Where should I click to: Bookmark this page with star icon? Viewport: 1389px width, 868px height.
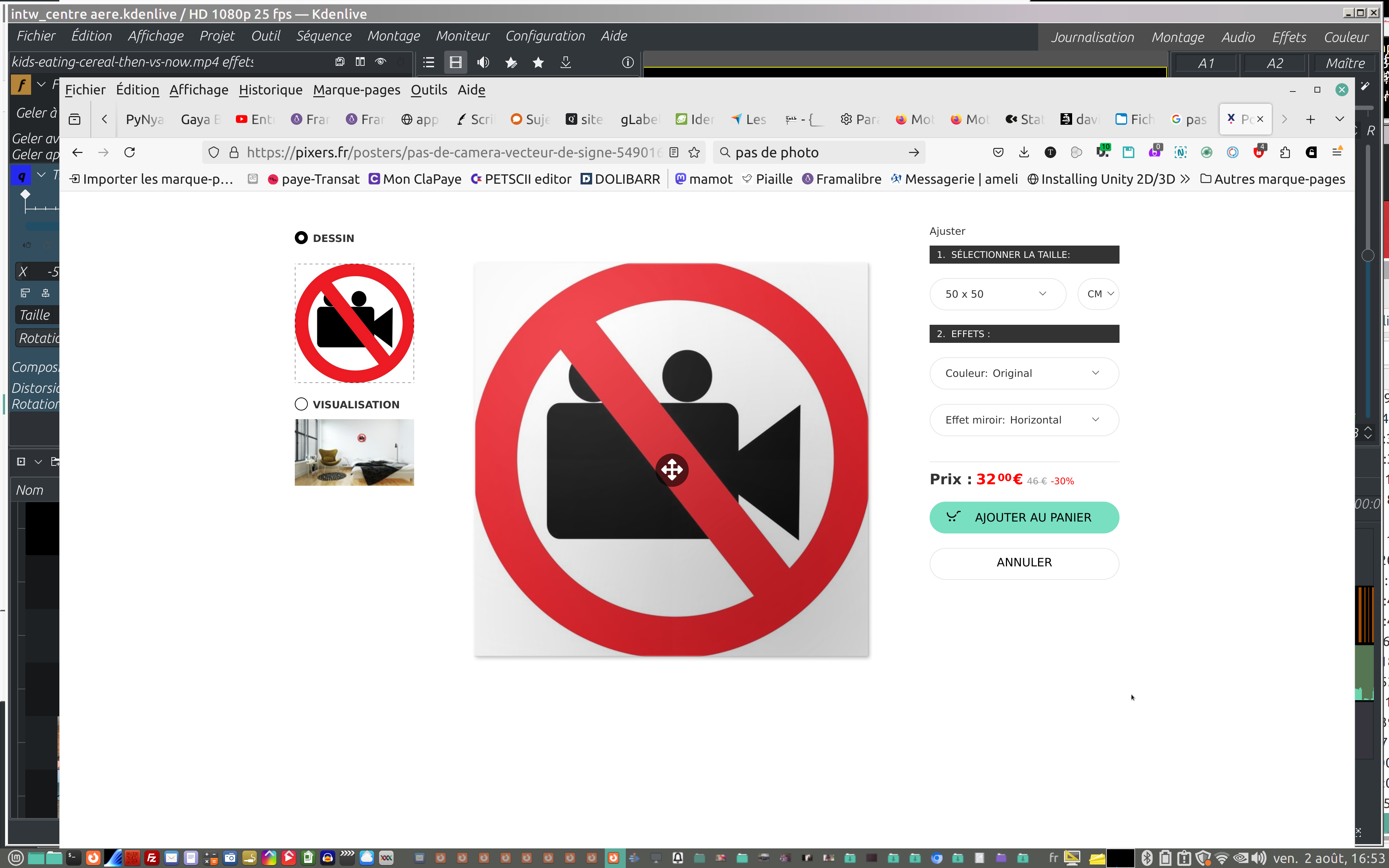click(694, 152)
